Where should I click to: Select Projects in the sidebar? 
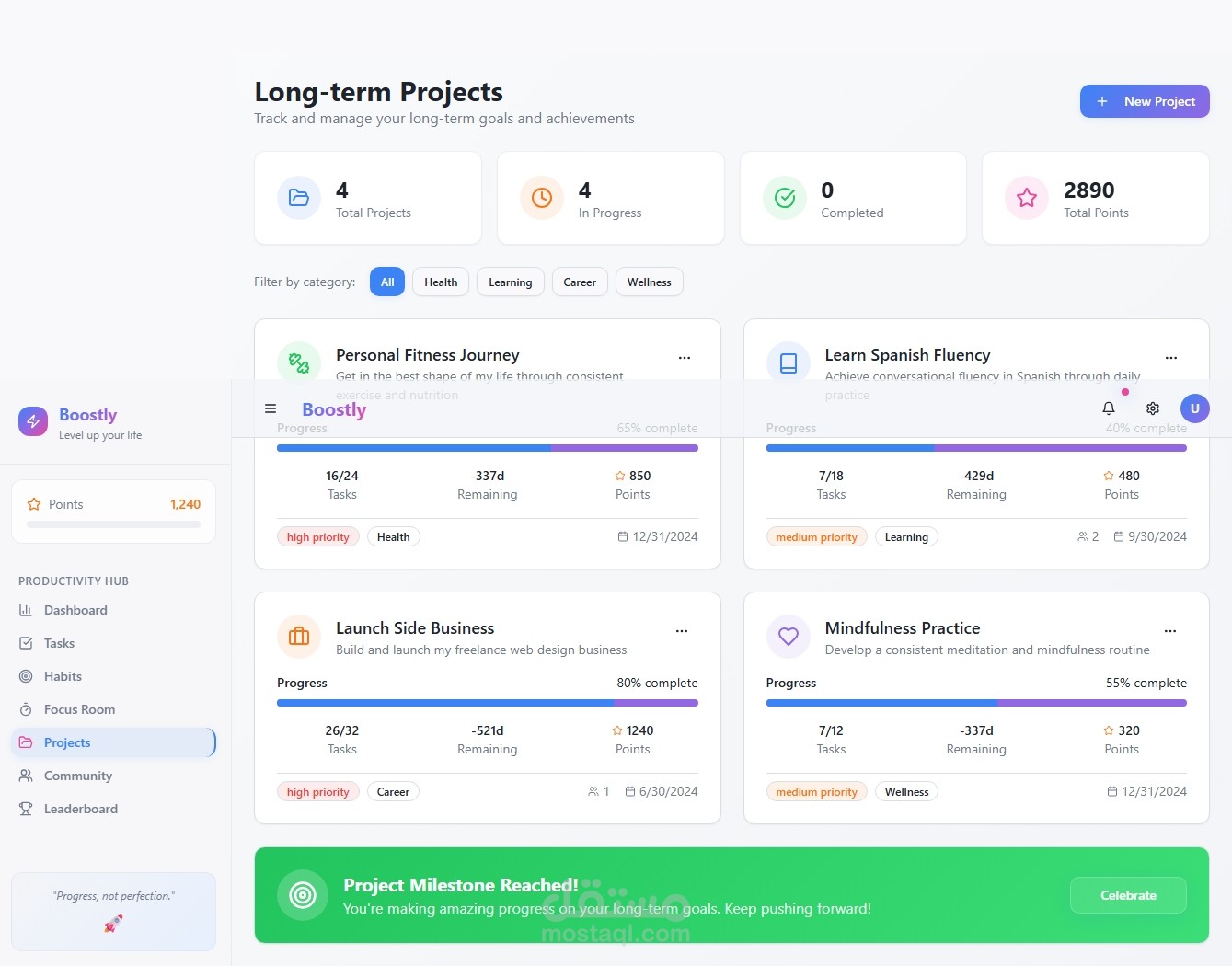[x=113, y=742]
